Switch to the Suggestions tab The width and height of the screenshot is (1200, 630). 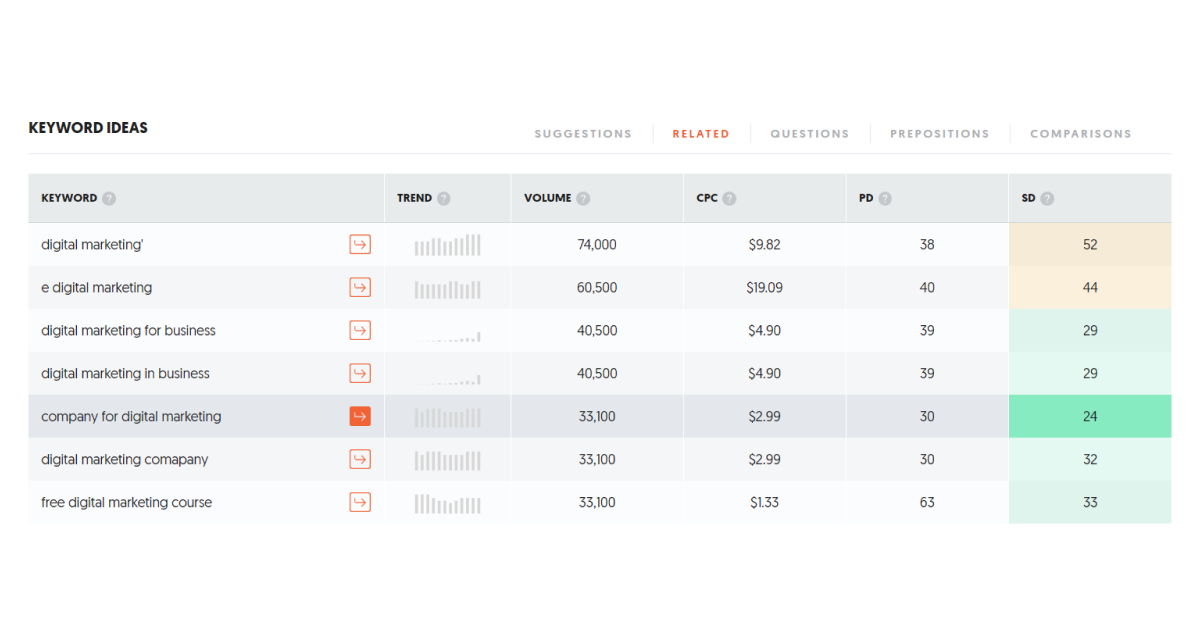click(583, 134)
